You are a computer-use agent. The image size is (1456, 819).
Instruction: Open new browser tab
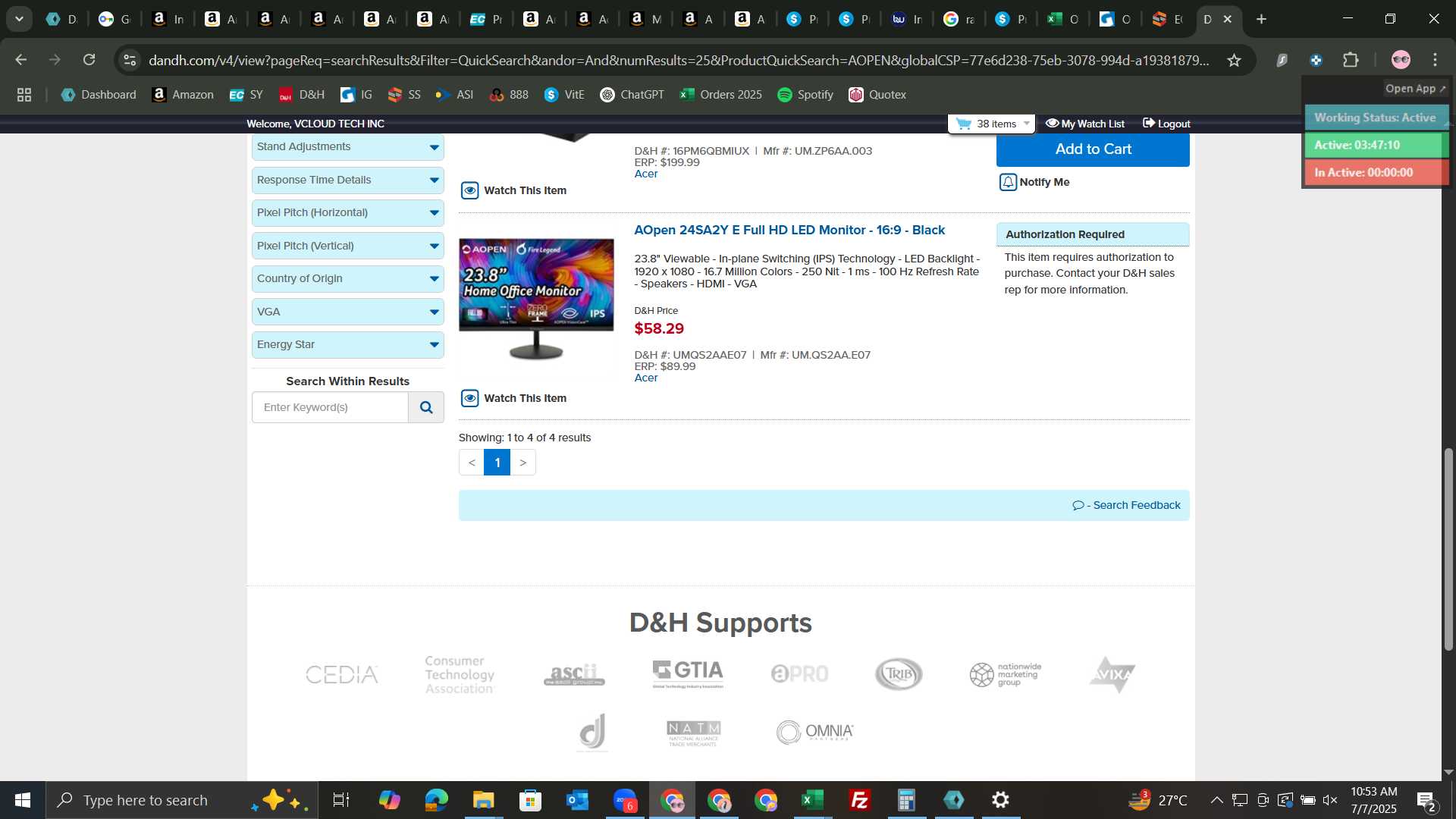1261,20
